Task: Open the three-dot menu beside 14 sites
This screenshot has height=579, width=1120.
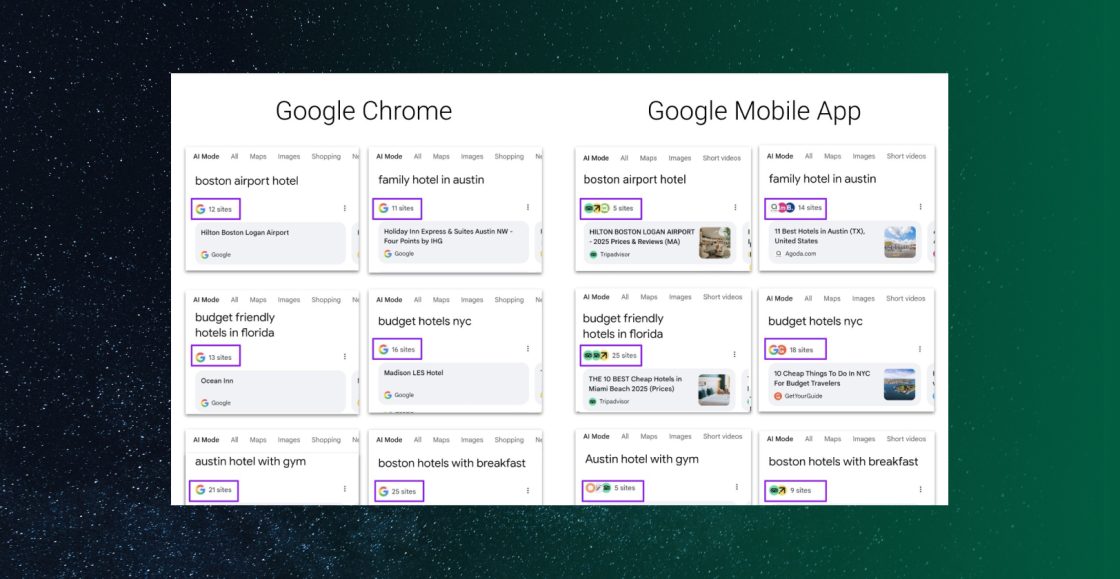Action: click(x=920, y=207)
